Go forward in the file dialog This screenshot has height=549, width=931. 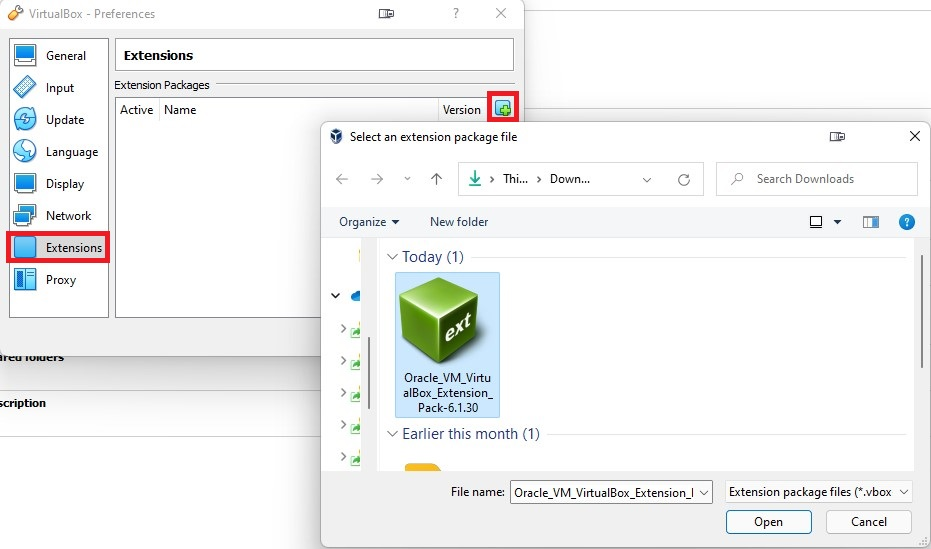(377, 179)
